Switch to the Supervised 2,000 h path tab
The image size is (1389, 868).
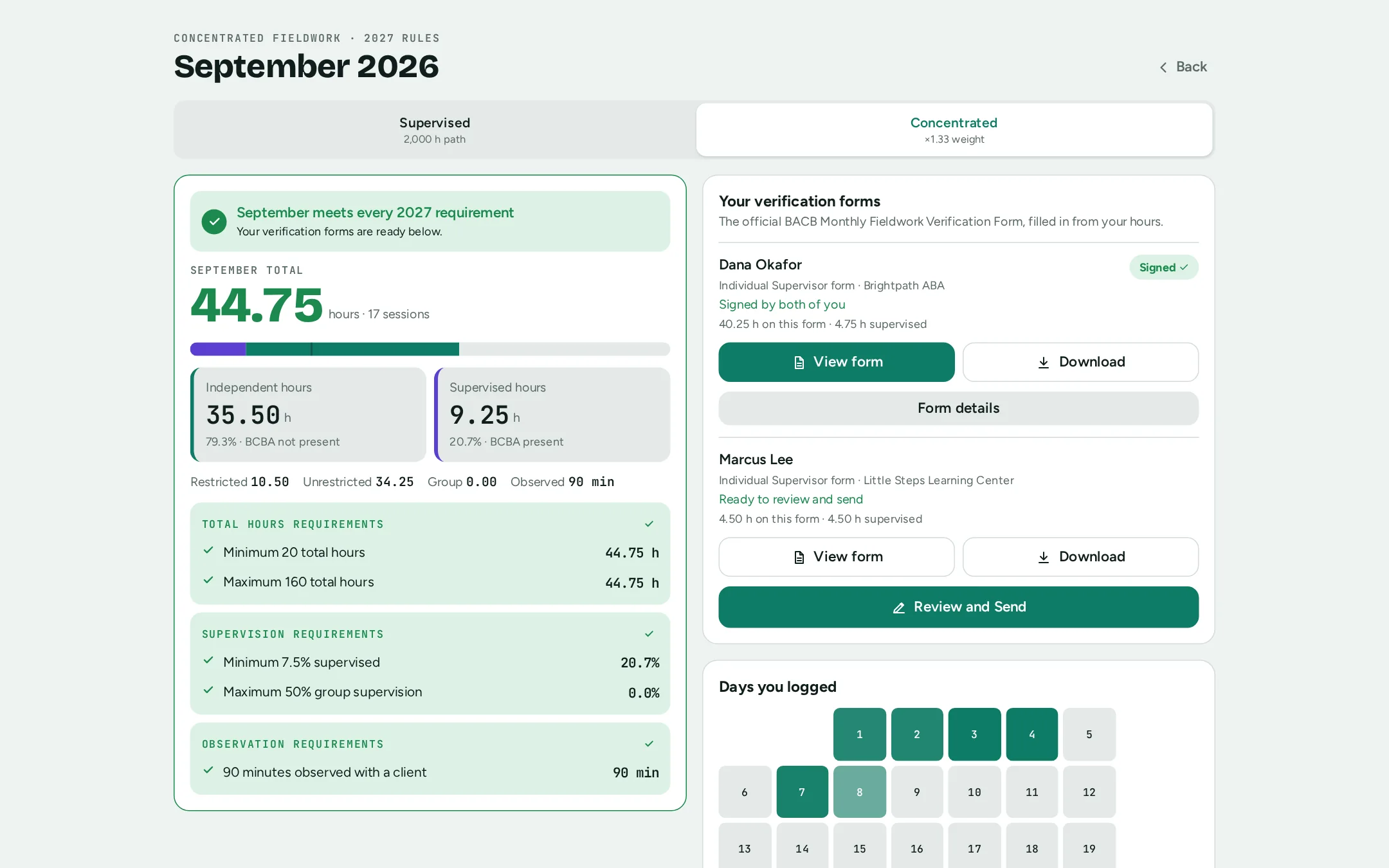(435, 130)
